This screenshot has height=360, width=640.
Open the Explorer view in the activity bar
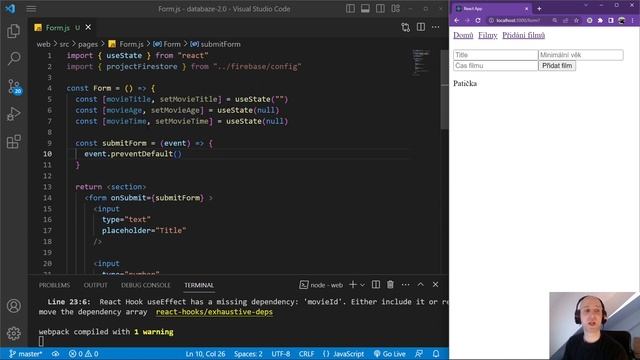click(x=13, y=31)
